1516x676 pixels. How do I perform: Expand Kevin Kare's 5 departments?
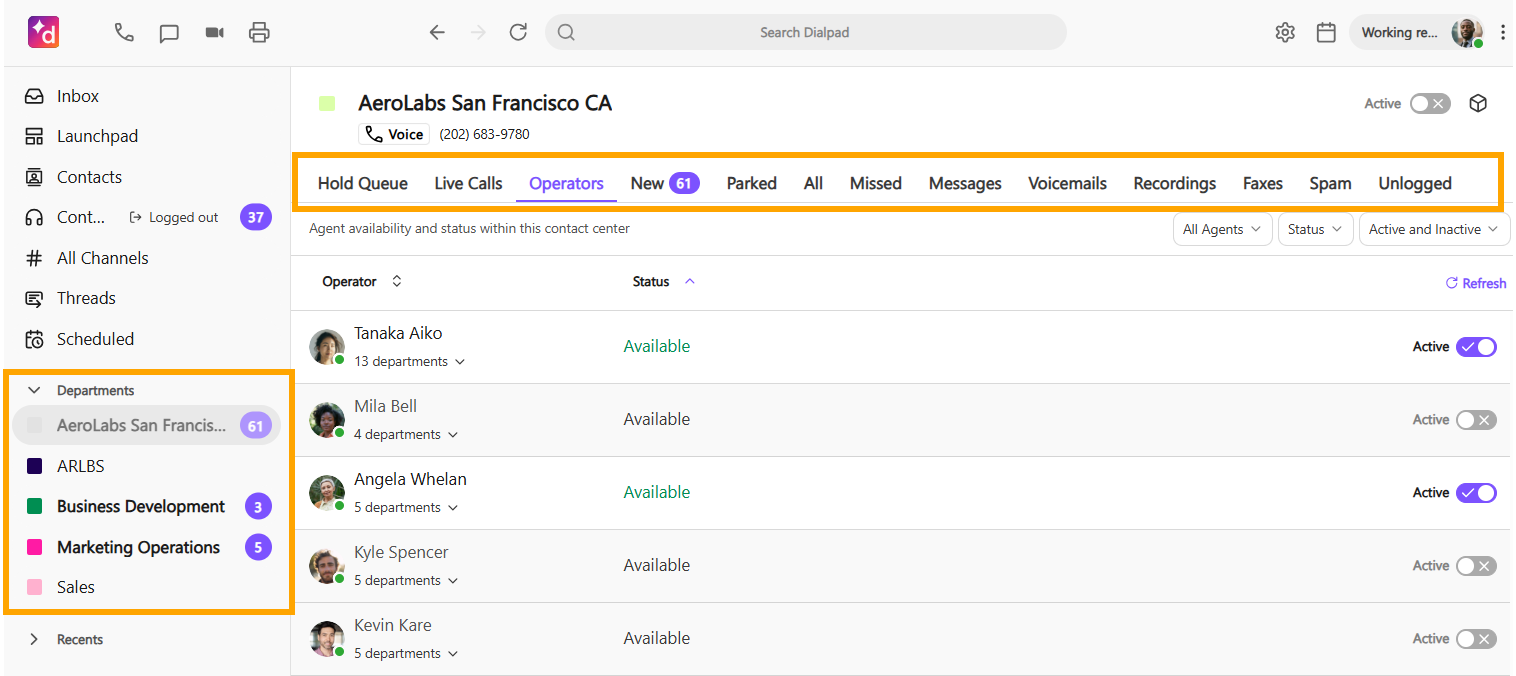pyautogui.click(x=406, y=653)
